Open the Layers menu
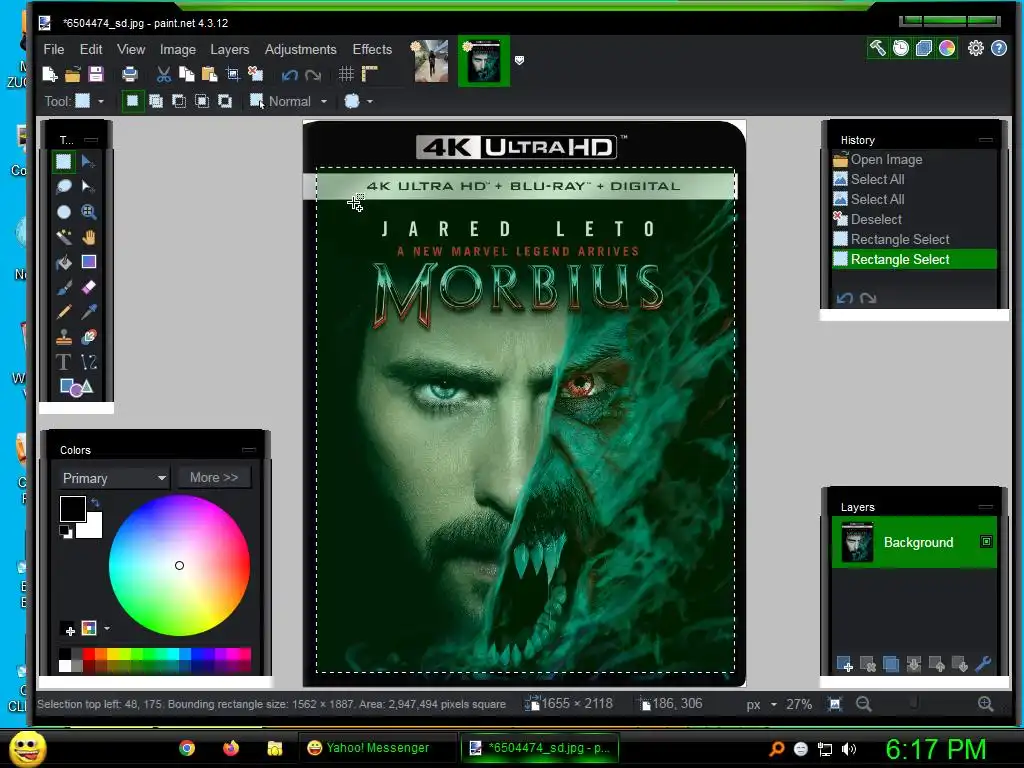Image resolution: width=1024 pixels, height=768 pixels. 229,50
